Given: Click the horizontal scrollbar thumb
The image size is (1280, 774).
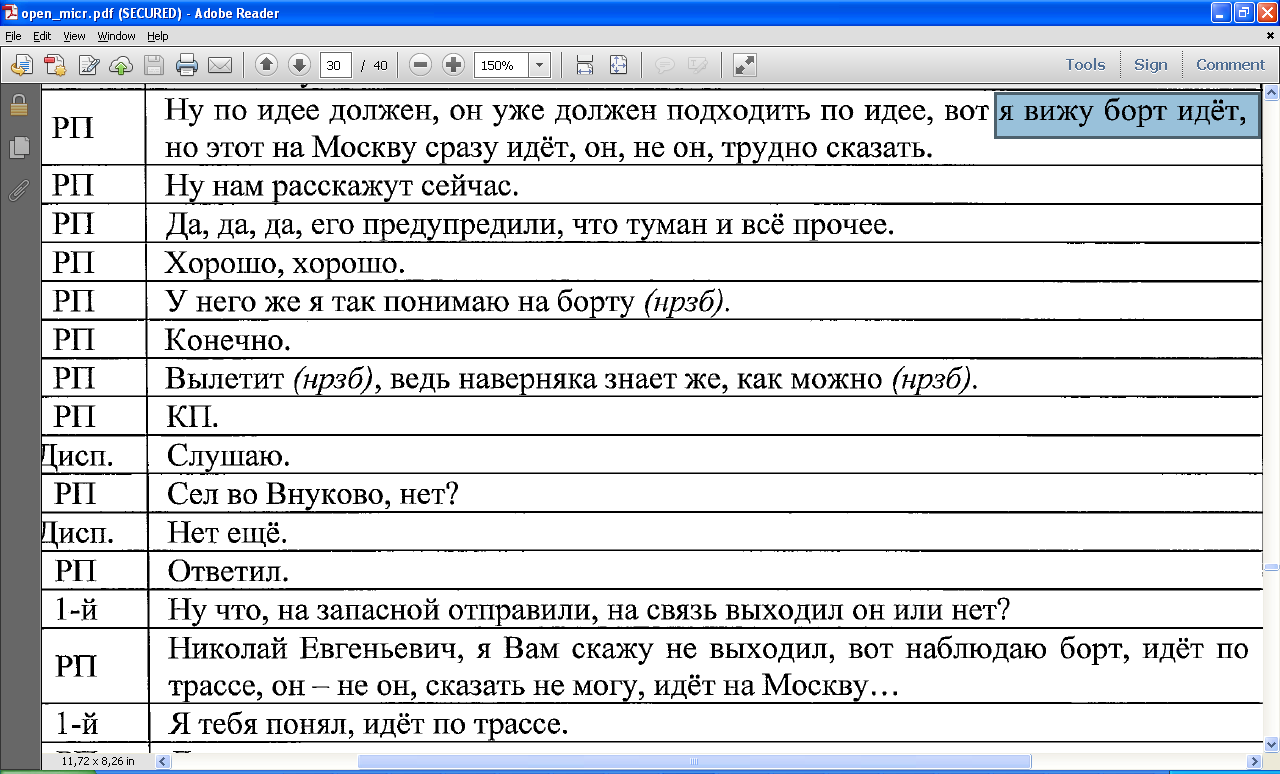Looking at the screenshot, I should pos(694,762).
